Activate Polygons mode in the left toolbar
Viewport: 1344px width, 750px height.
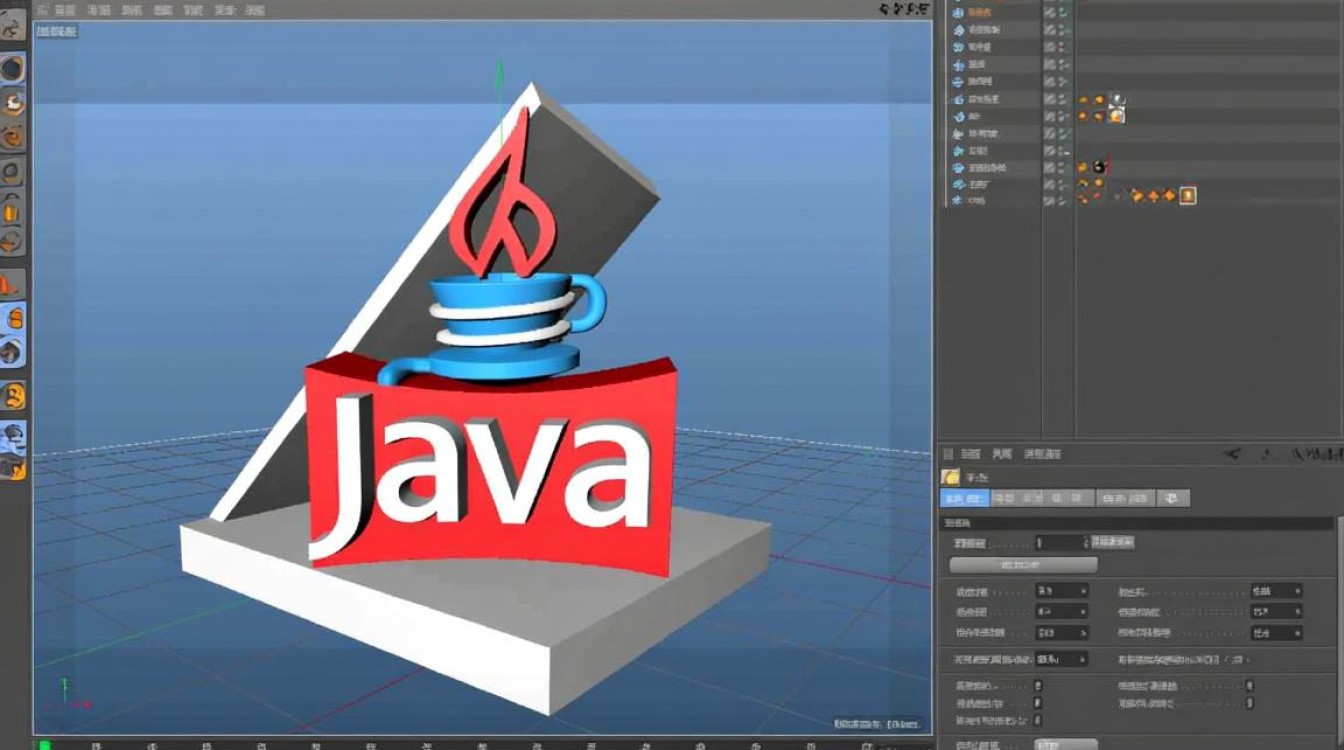13,245
